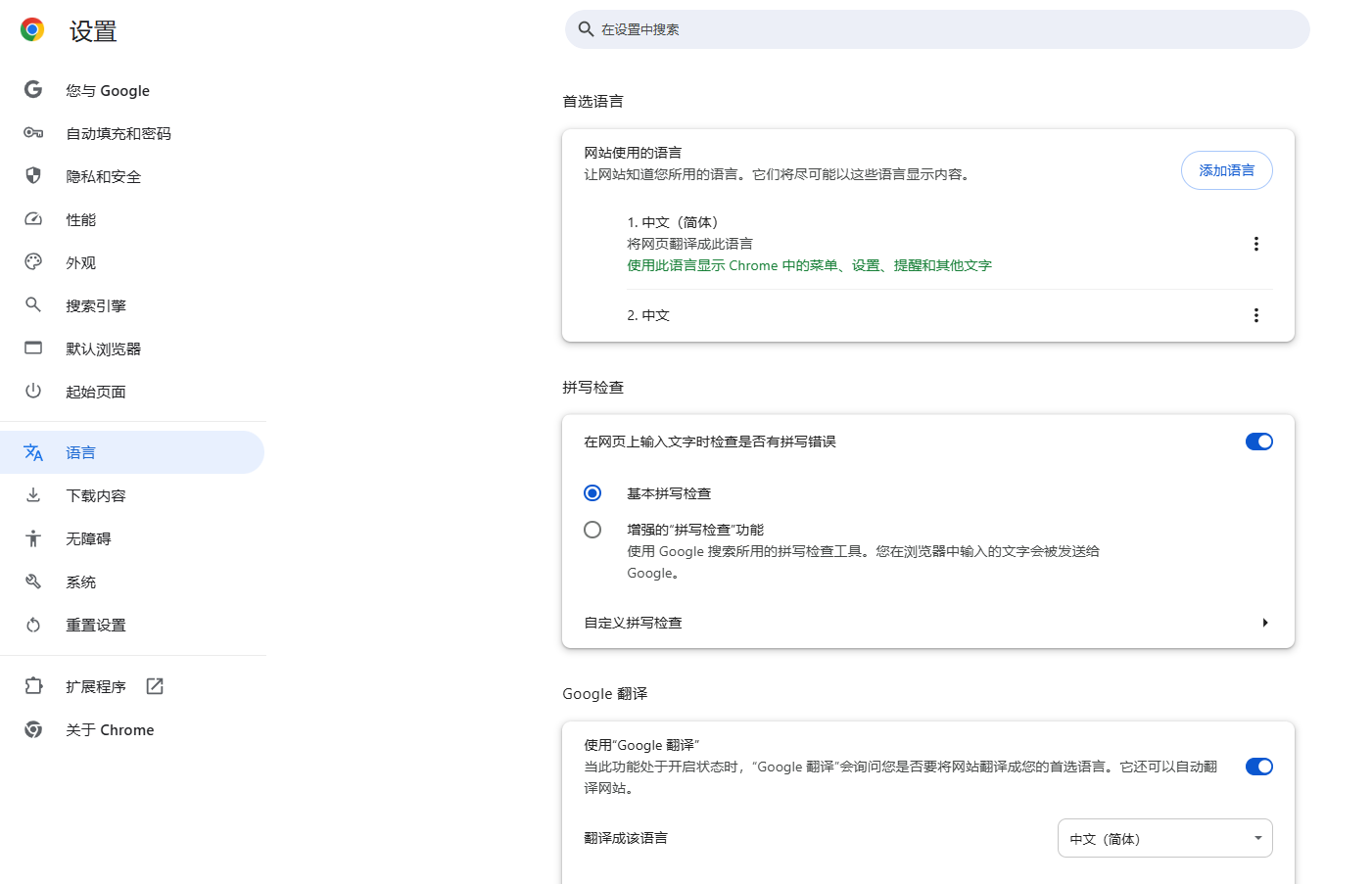The height and width of the screenshot is (884, 1372).
Task: Select 增强的拼写检查功能 radio option
Action: 592,530
